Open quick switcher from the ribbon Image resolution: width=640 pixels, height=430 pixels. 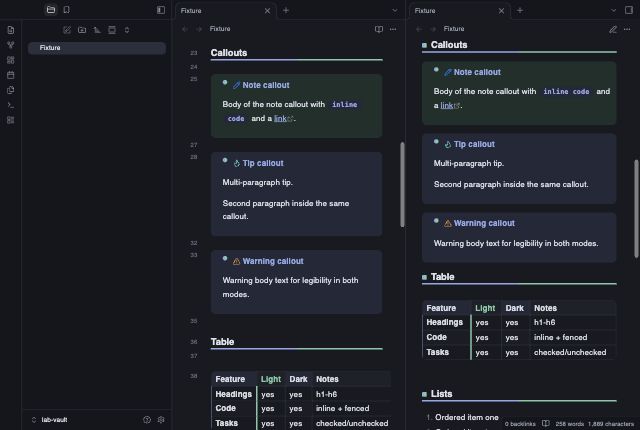tap(11, 30)
